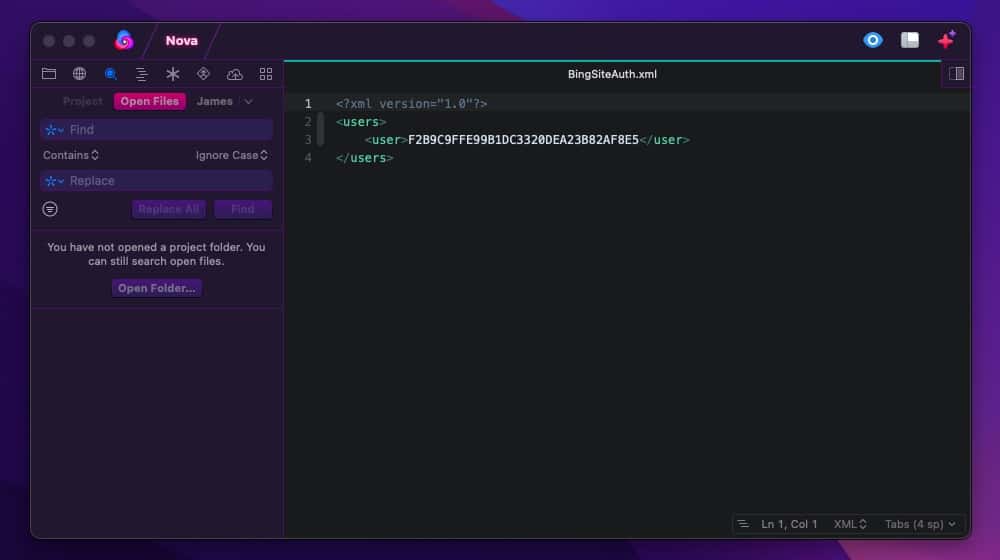Click the Find button
Viewport: 1000px width, 560px height.
click(x=243, y=209)
